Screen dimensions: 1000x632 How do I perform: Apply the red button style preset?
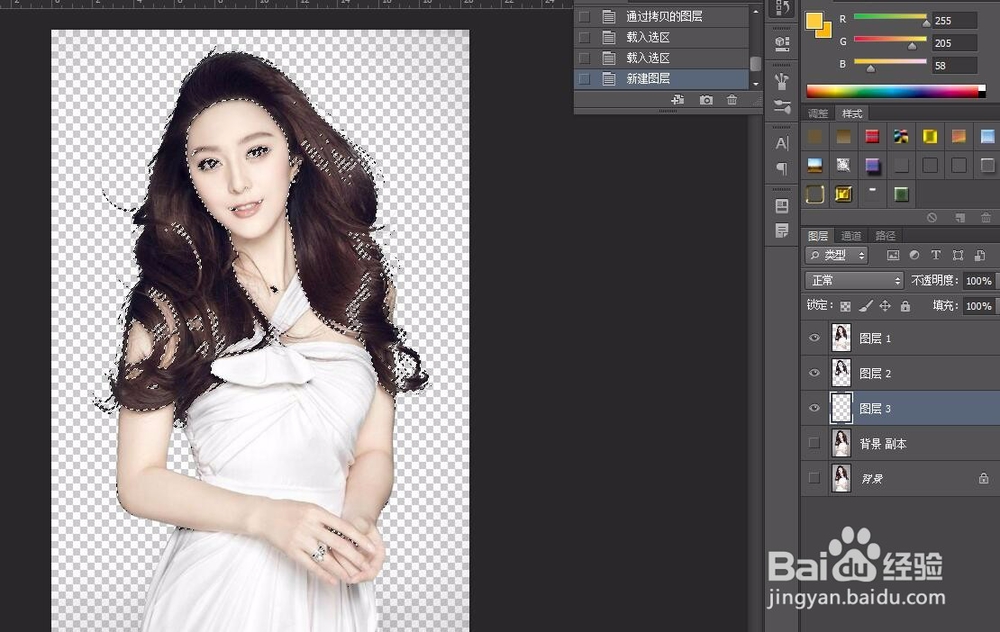pyautogui.click(x=872, y=136)
